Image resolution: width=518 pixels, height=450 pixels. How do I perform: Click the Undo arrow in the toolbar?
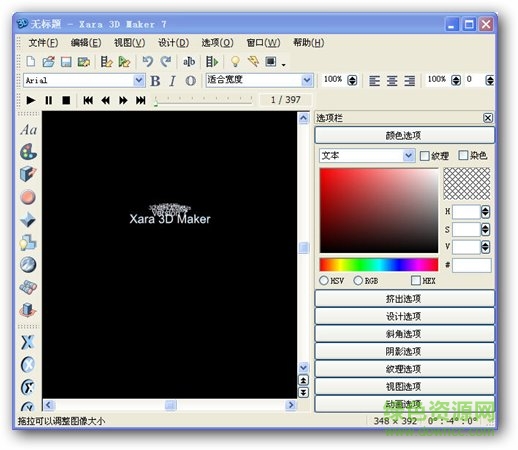coord(147,62)
